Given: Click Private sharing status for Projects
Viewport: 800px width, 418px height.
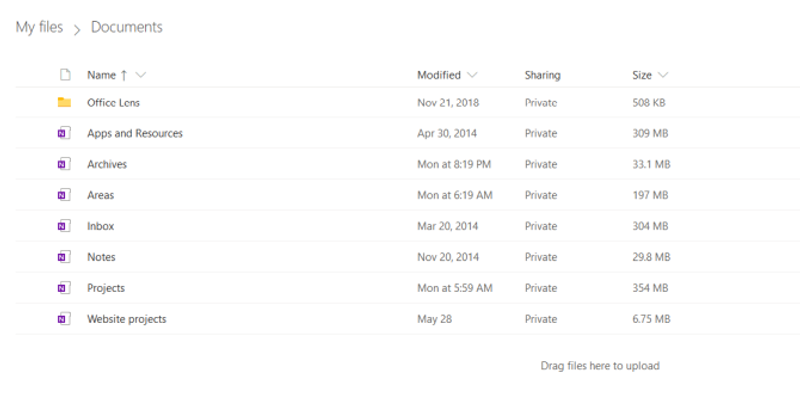Looking at the screenshot, I should click(541, 288).
